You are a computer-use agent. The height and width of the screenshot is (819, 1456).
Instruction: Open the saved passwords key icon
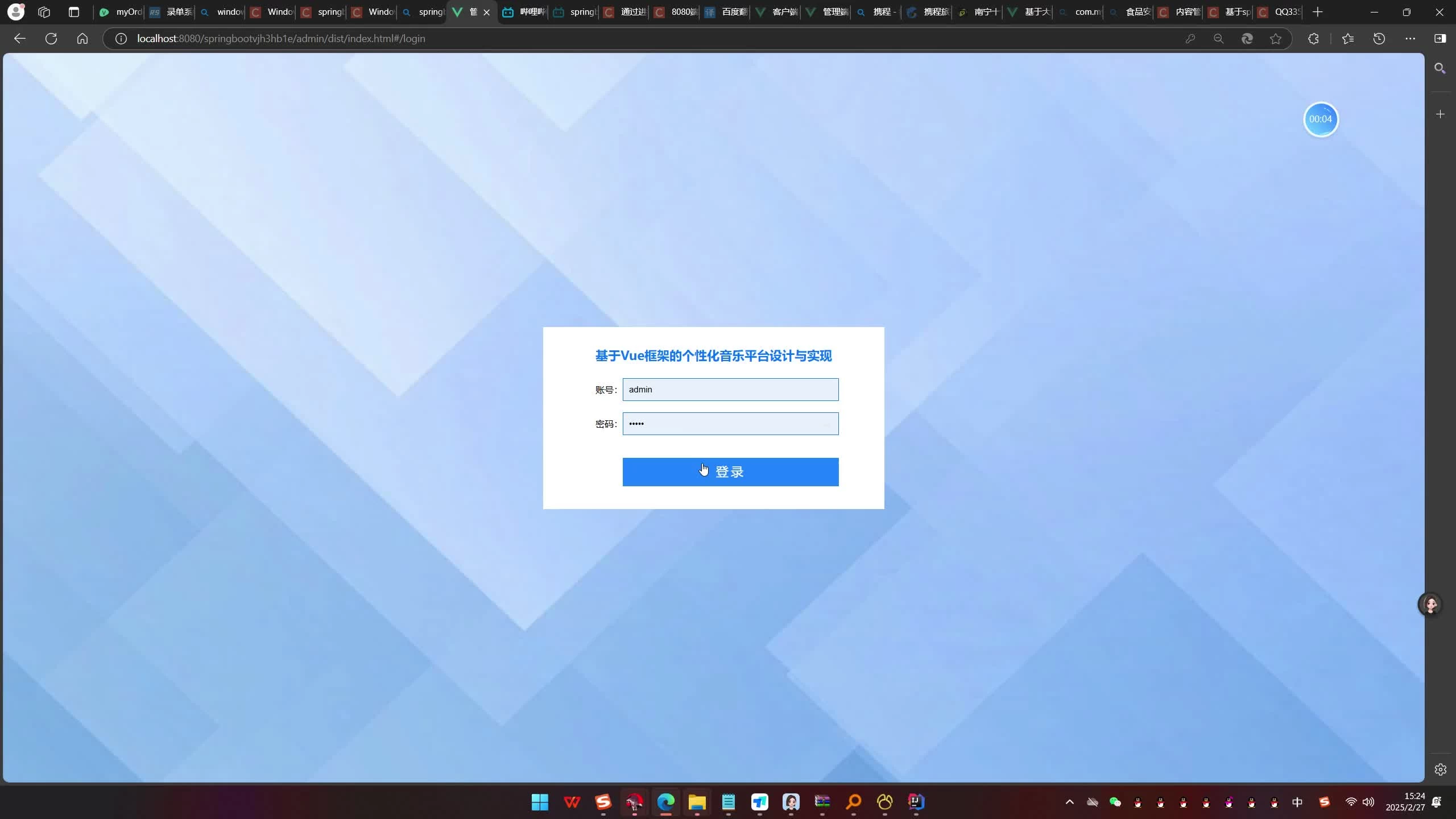(x=1190, y=39)
